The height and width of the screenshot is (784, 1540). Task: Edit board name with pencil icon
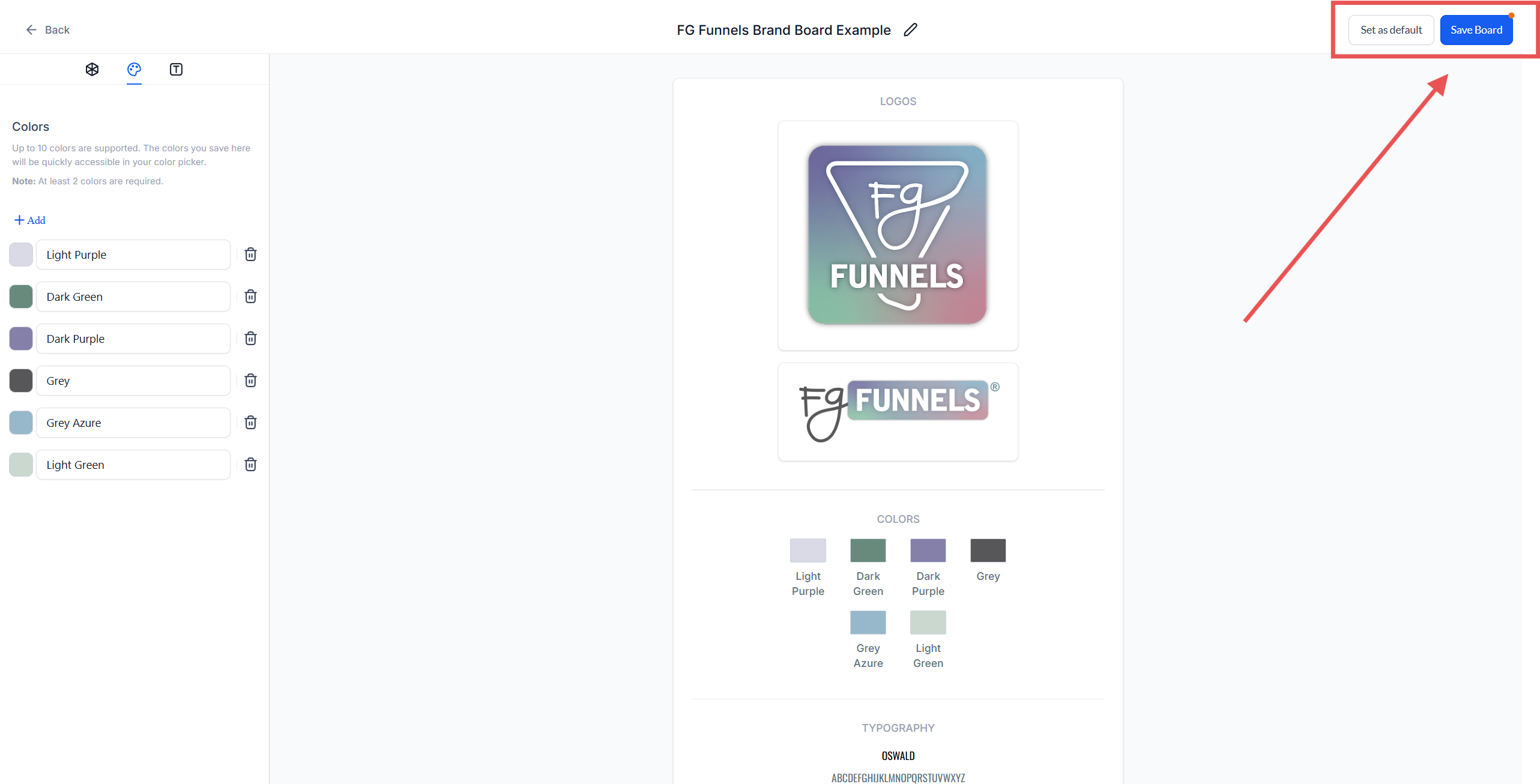point(910,29)
